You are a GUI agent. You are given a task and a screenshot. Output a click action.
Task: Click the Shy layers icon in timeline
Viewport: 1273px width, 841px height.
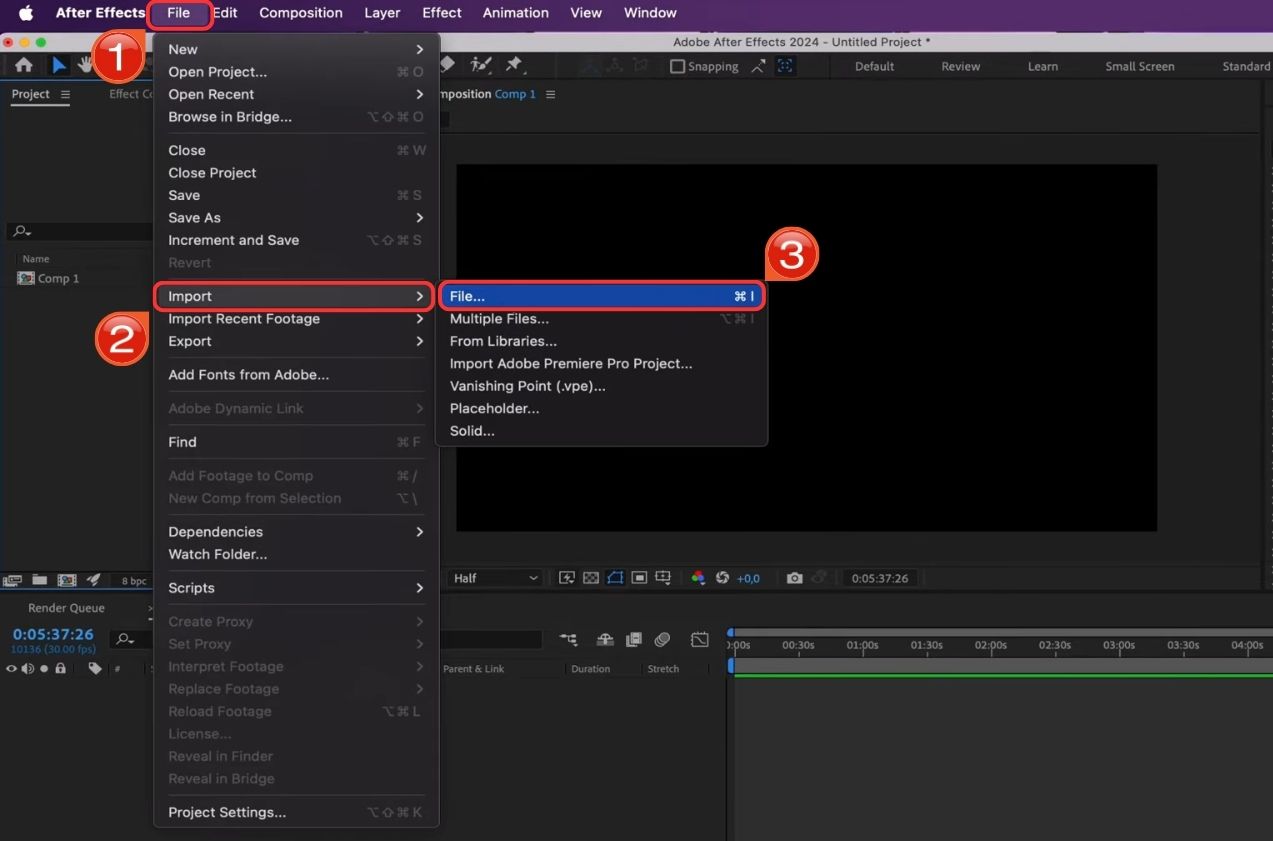pos(605,640)
